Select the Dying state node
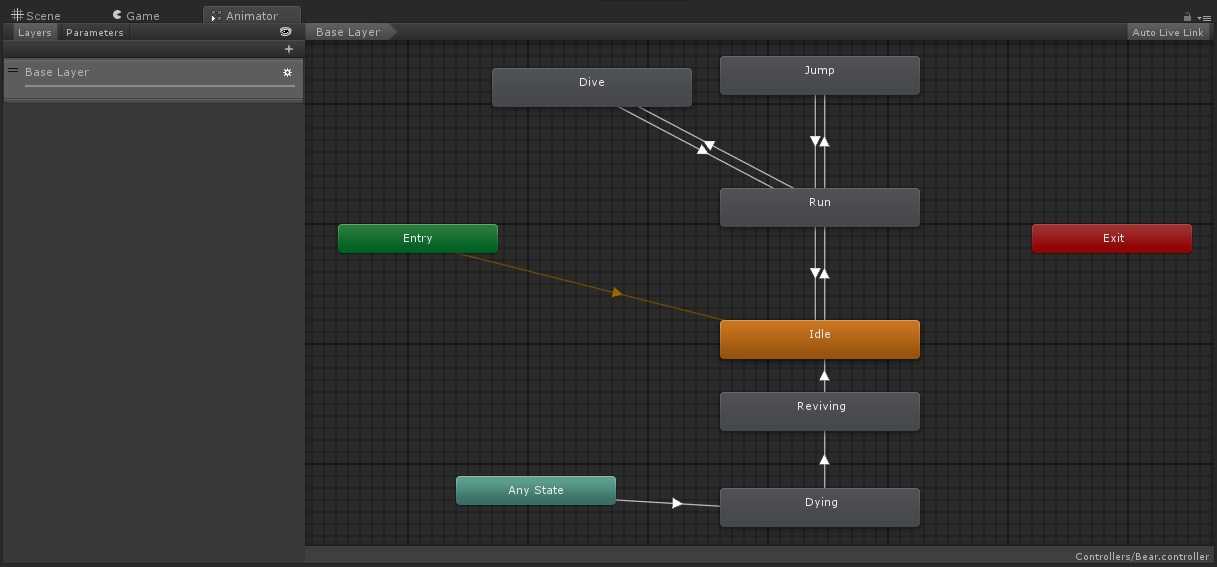 (x=820, y=507)
